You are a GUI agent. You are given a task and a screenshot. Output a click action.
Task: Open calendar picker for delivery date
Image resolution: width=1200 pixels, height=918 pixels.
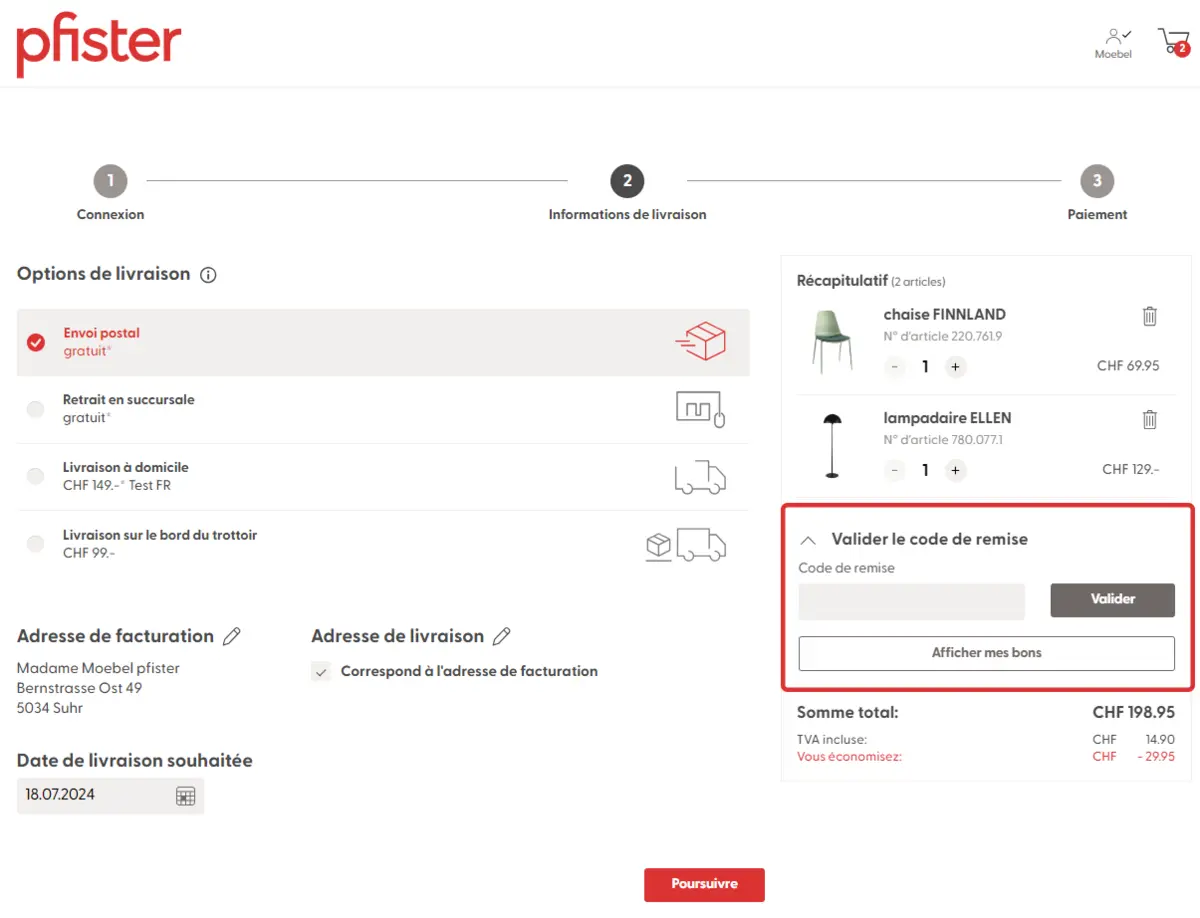[185, 796]
